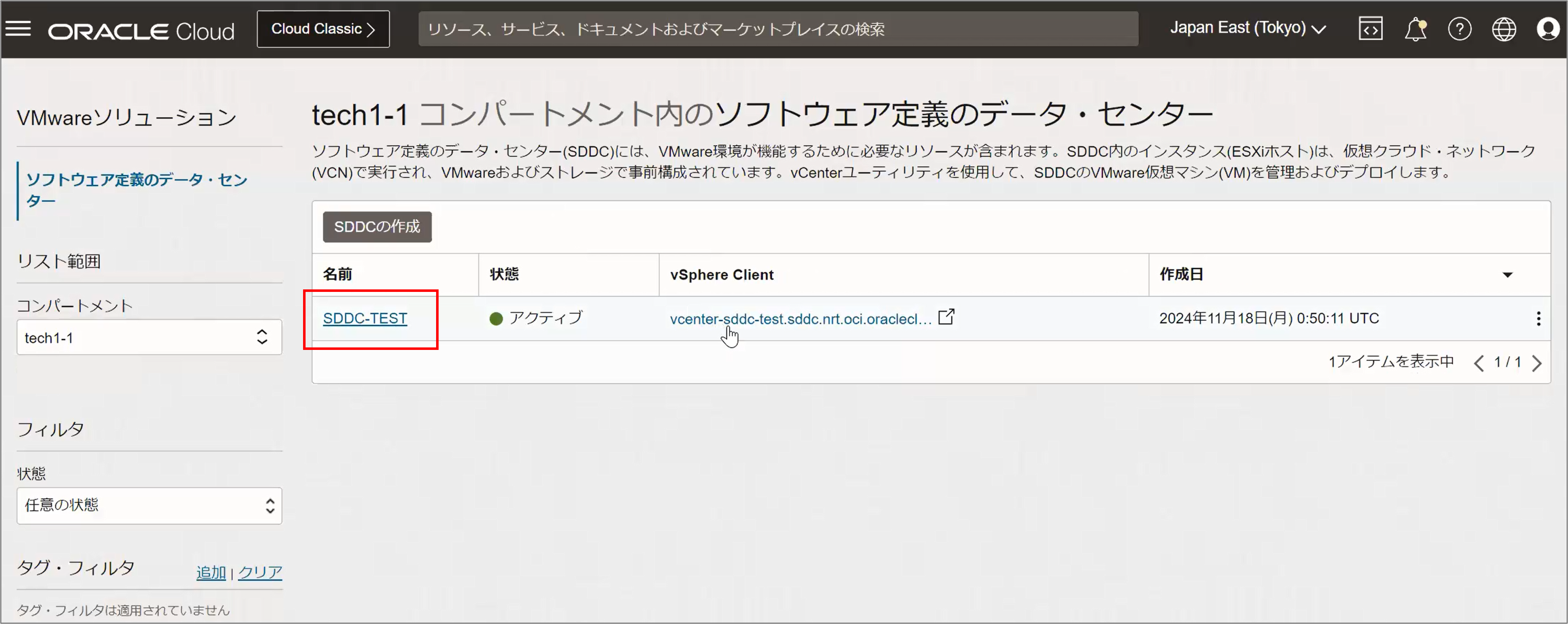Open the SDDC-TEST link
Viewport: 1568px width, 624px height.
point(365,318)
